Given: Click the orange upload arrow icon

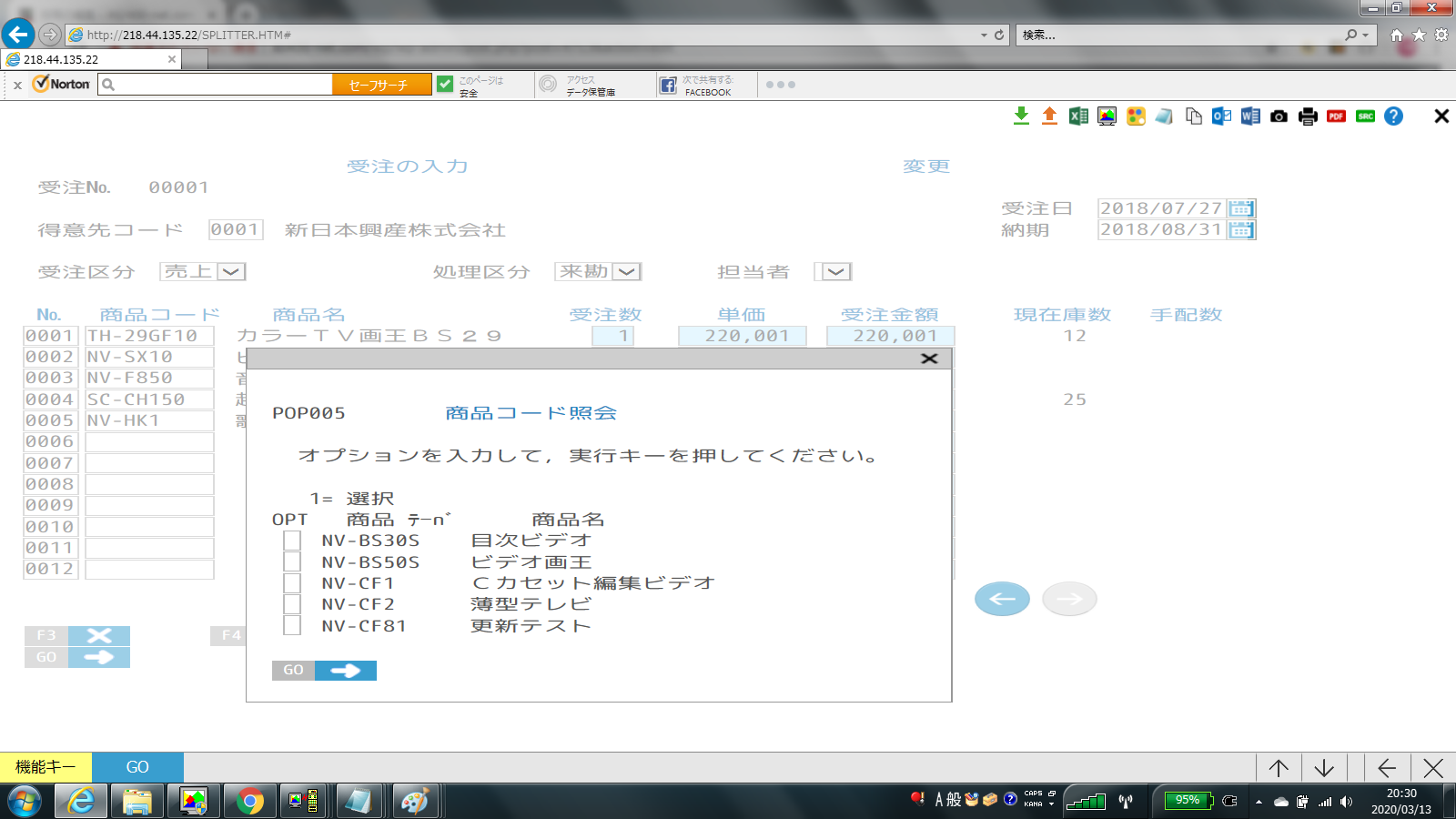Looking at the screenshot, I should pos(1049,116).
